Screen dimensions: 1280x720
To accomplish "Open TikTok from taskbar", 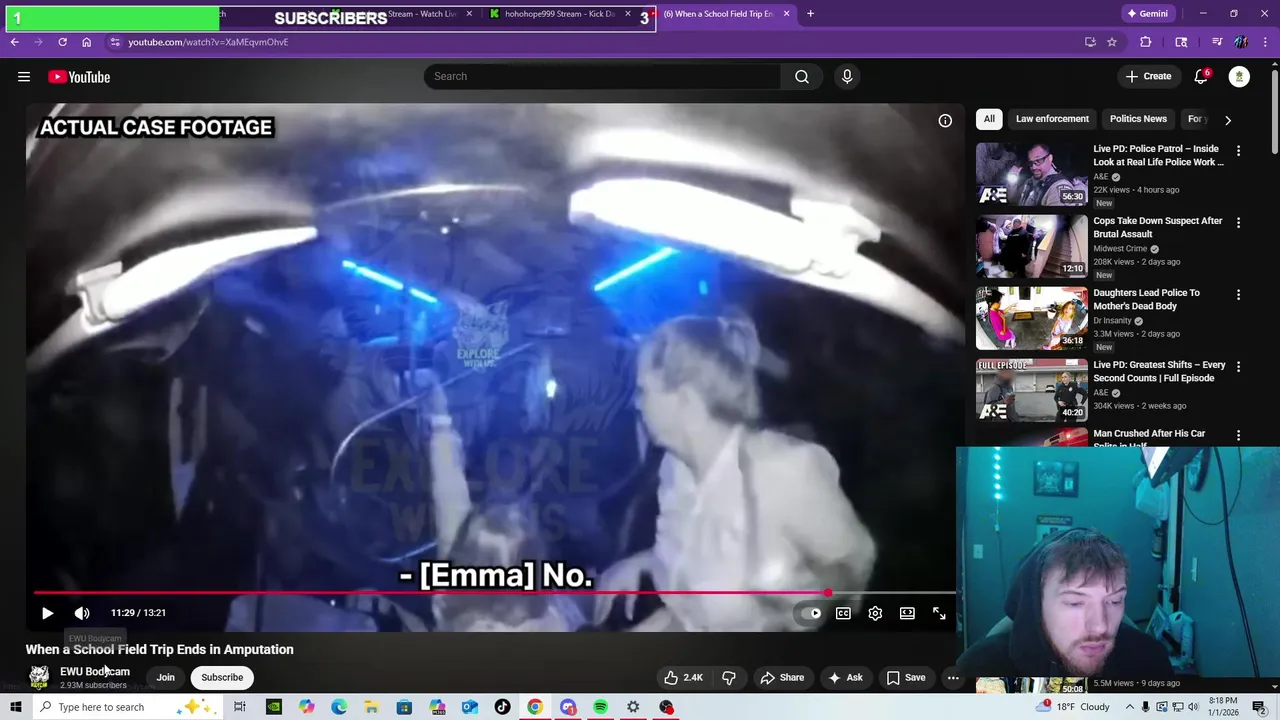I will (x=502, y=707).
